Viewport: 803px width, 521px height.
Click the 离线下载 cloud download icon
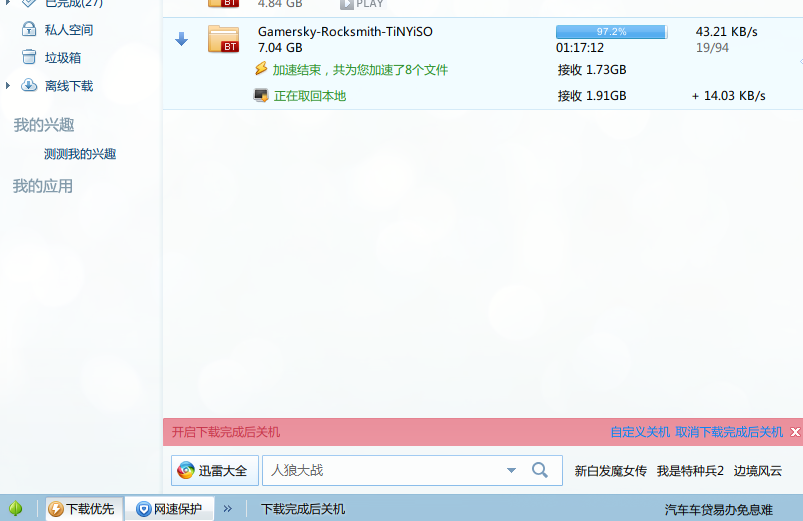pyautogui.click(x=29, y=85)
